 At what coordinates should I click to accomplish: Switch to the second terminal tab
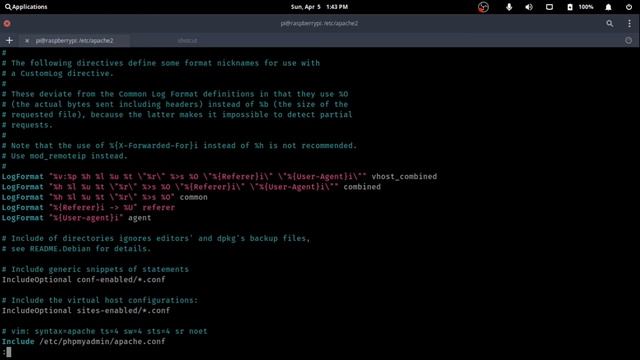click(187, 40)
